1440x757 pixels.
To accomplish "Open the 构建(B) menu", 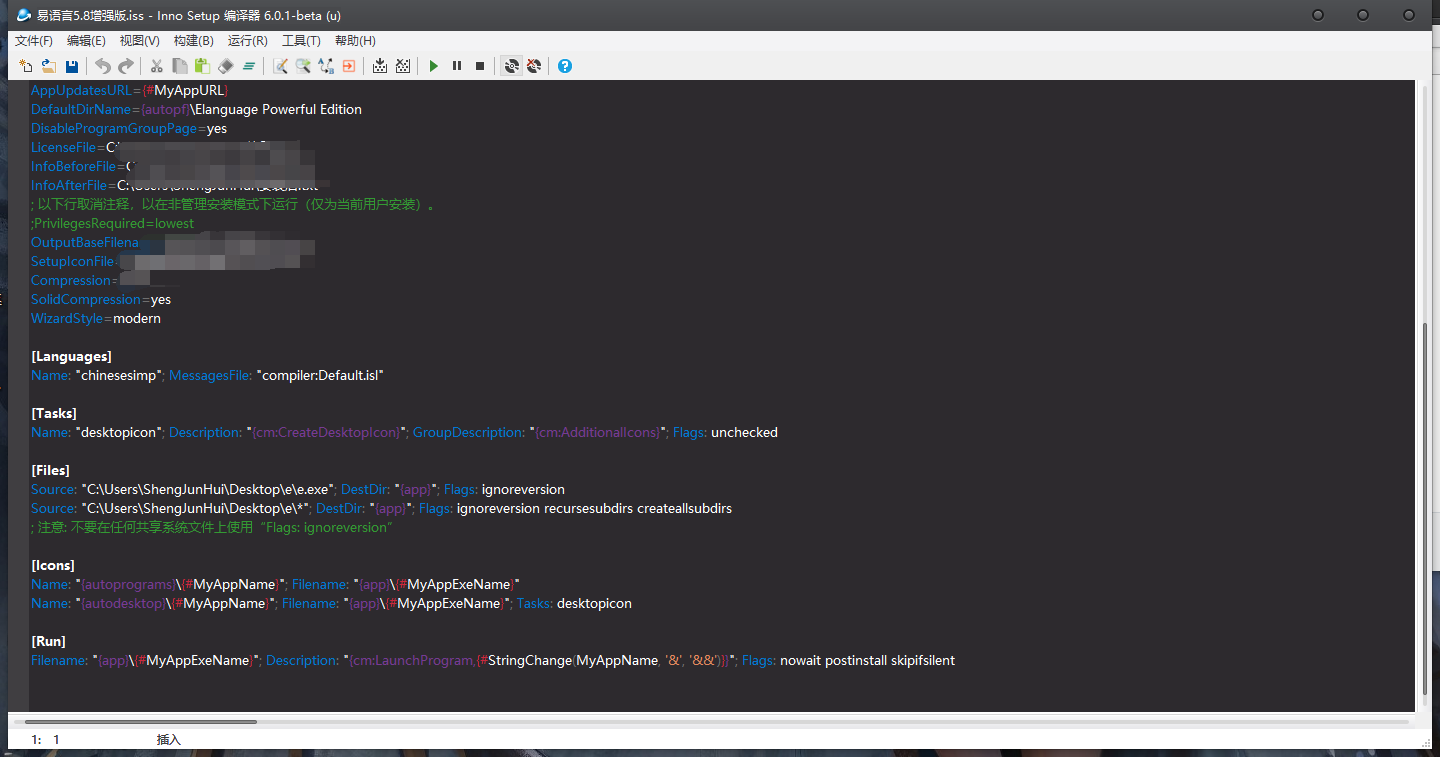I will pos(193,41).
